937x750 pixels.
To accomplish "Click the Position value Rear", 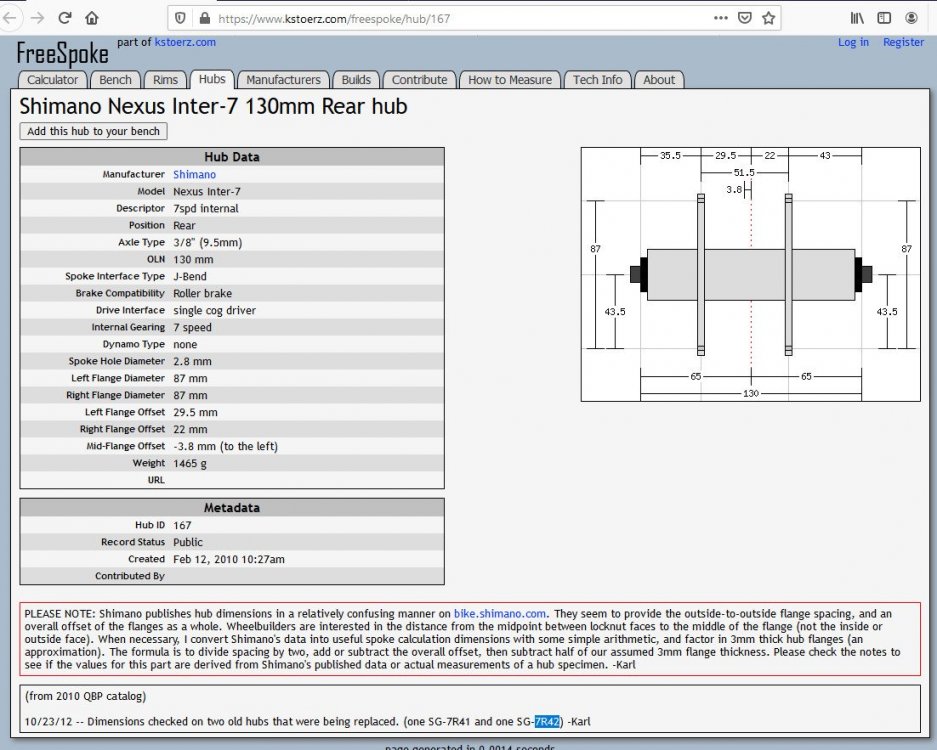I will [184, 225].
